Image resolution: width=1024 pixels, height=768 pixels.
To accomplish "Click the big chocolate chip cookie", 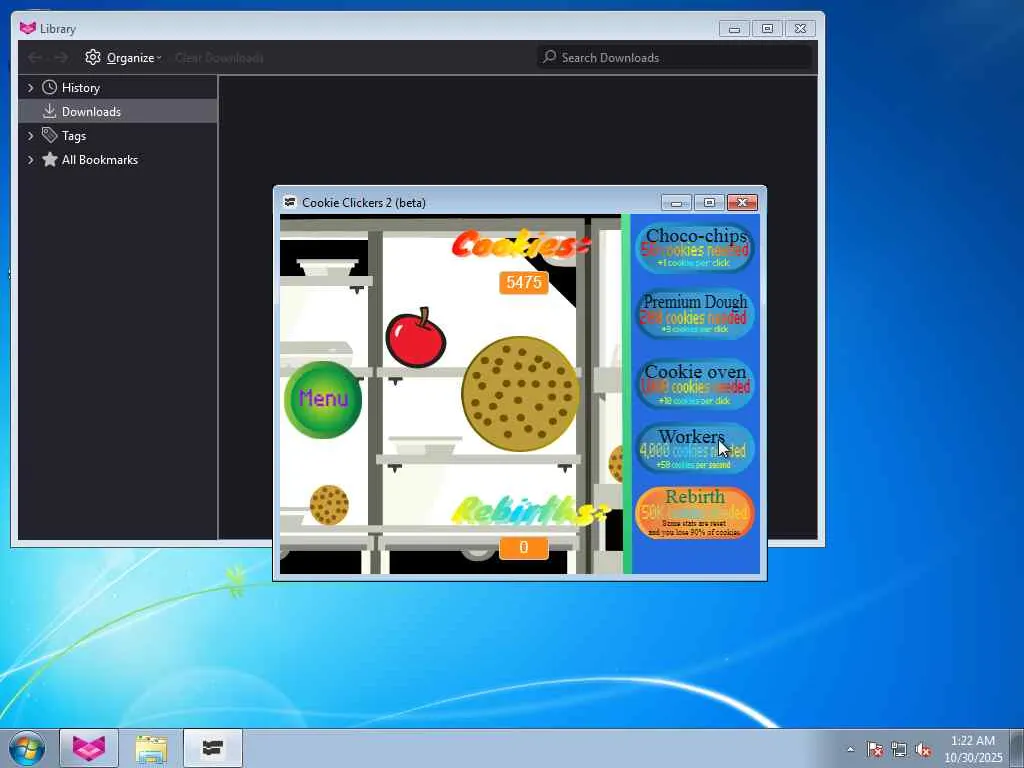I will tap(520, 394).
